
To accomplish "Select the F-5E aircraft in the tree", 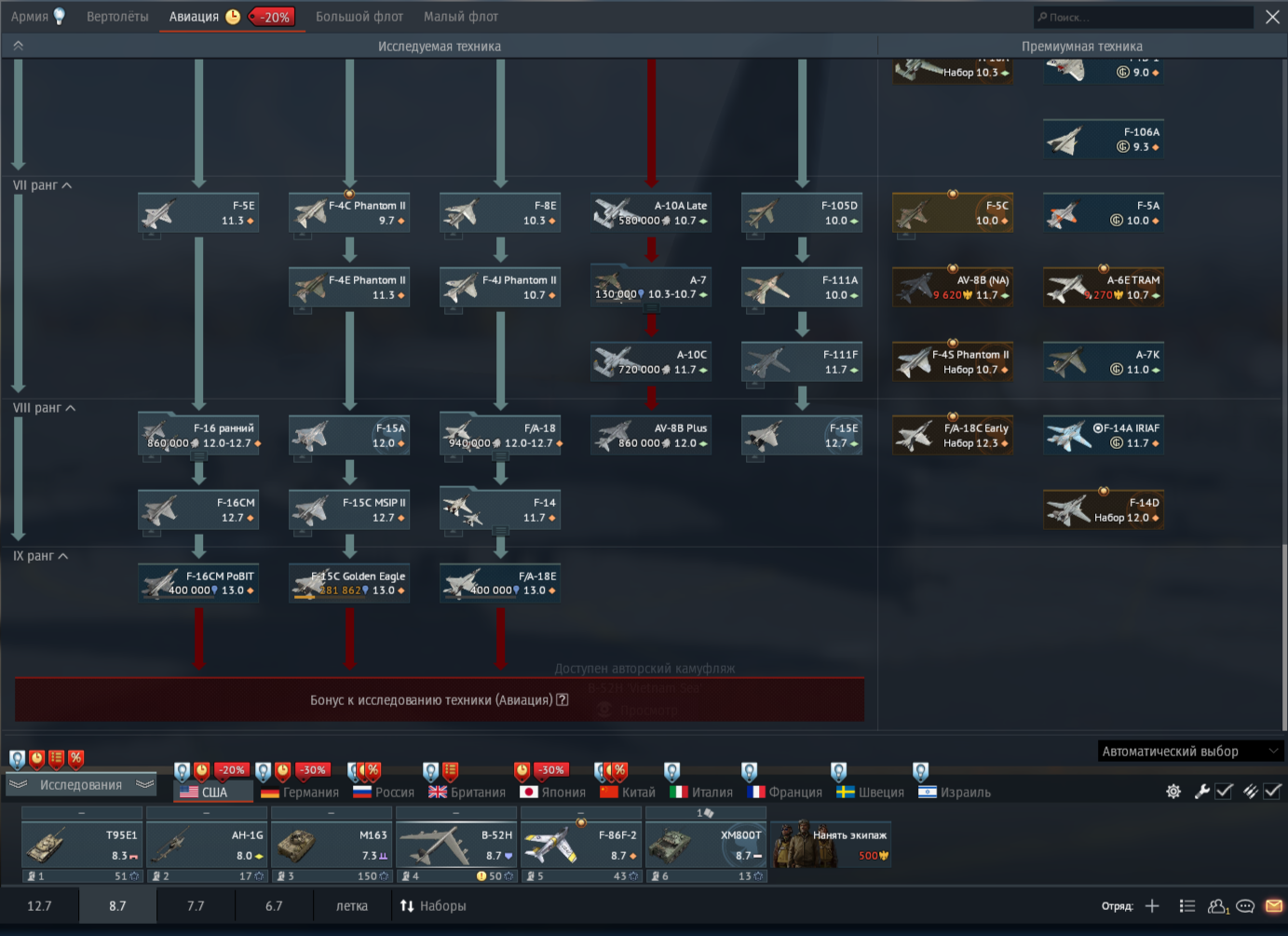I will click(x=198, y=212).
